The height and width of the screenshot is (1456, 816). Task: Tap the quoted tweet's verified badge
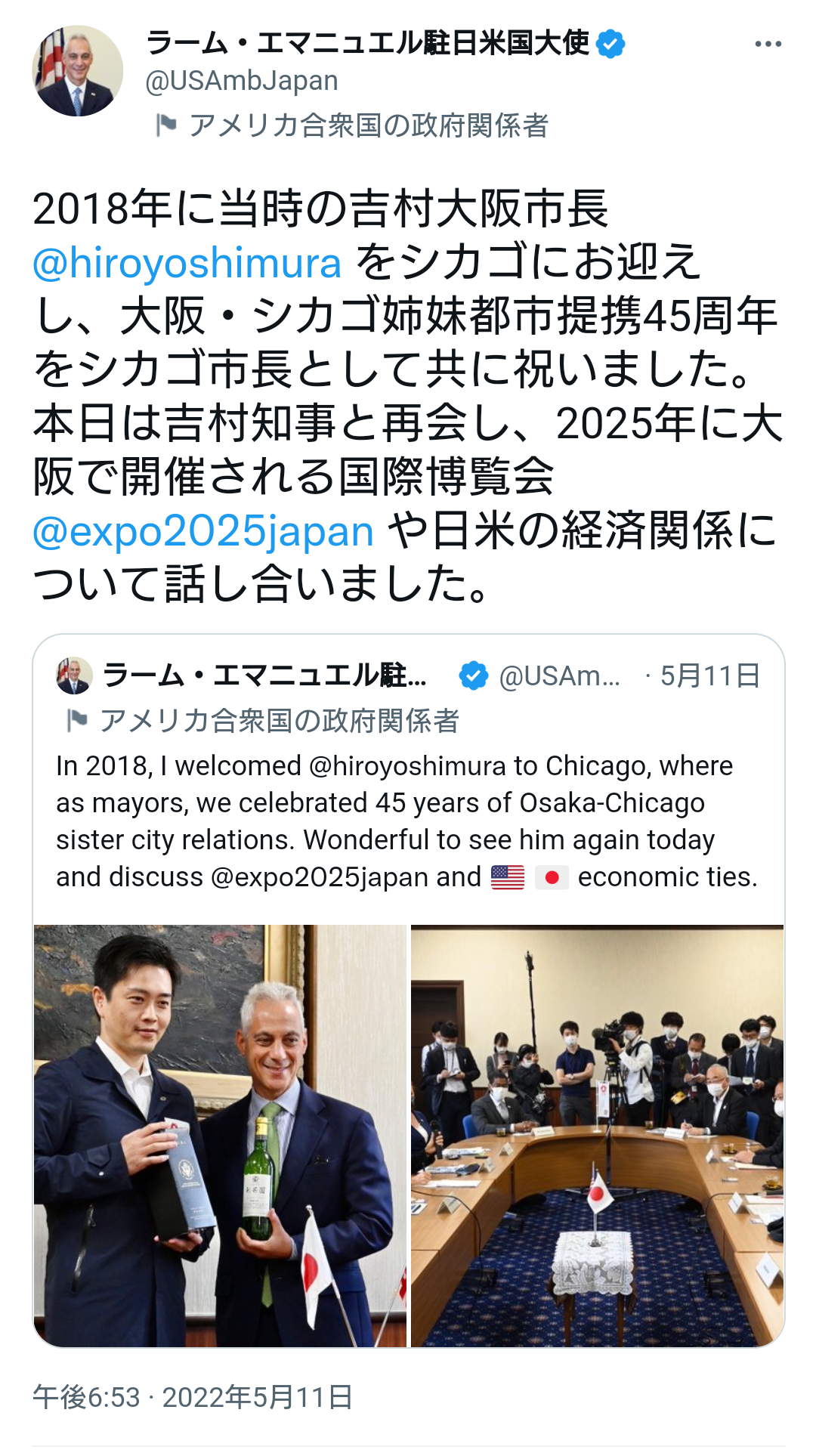[x=474, y=675]
